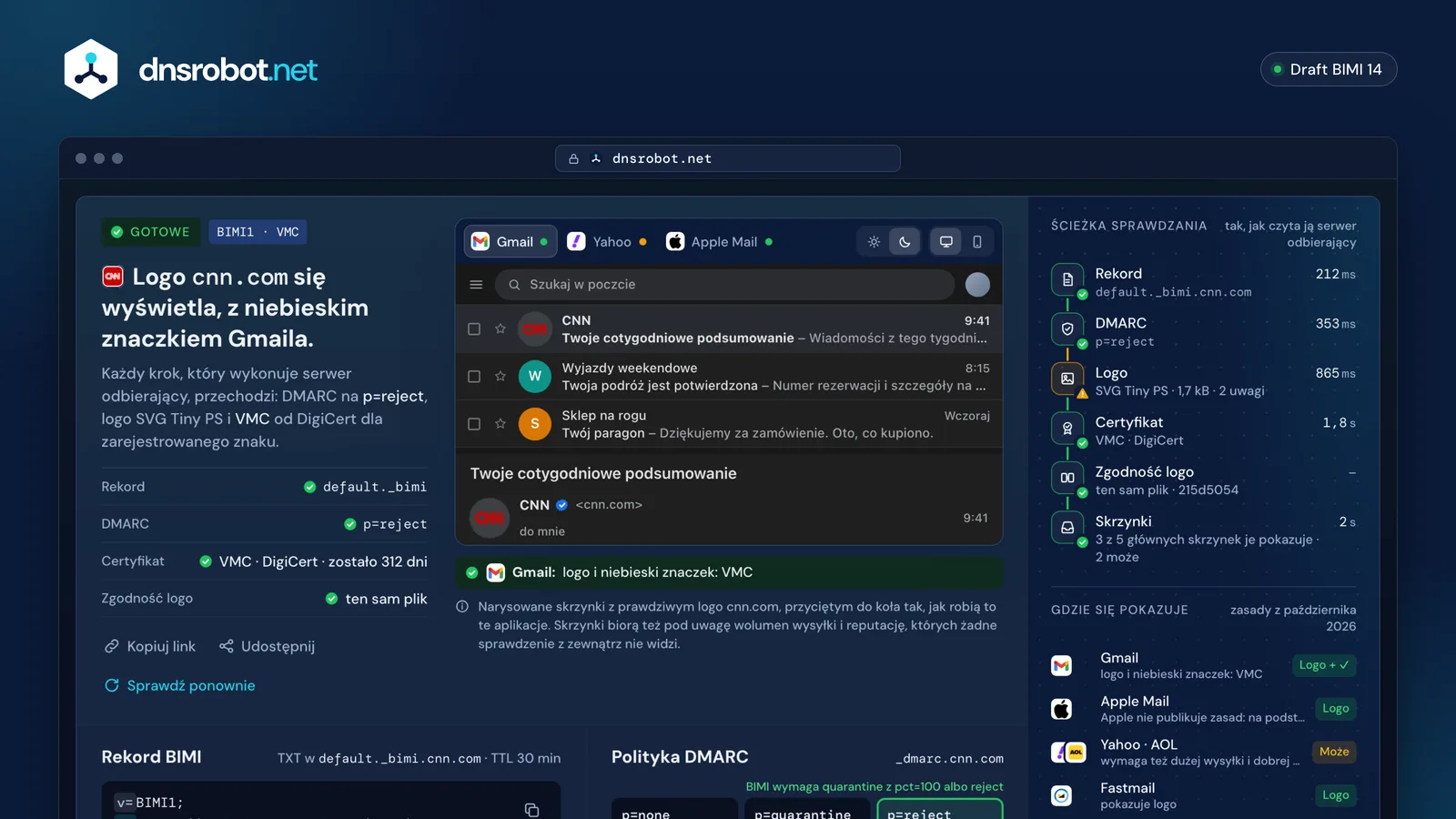This screenshot has width=1456, height=819.
Task: Click the CNN sender logo in inbox row
Action: point(535,329)
